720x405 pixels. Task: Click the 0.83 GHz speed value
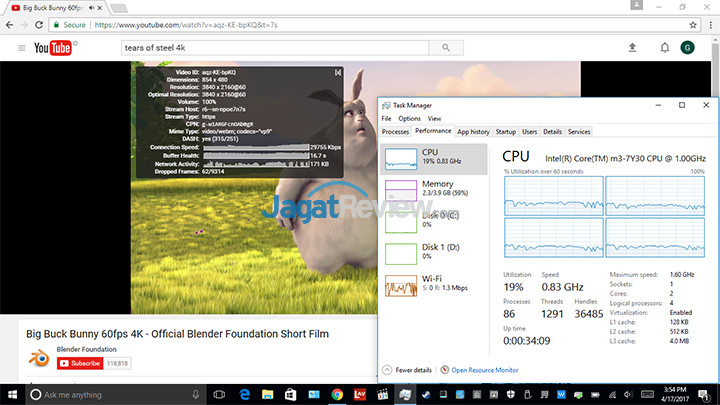pyautogui.click(x=562, y=287)
